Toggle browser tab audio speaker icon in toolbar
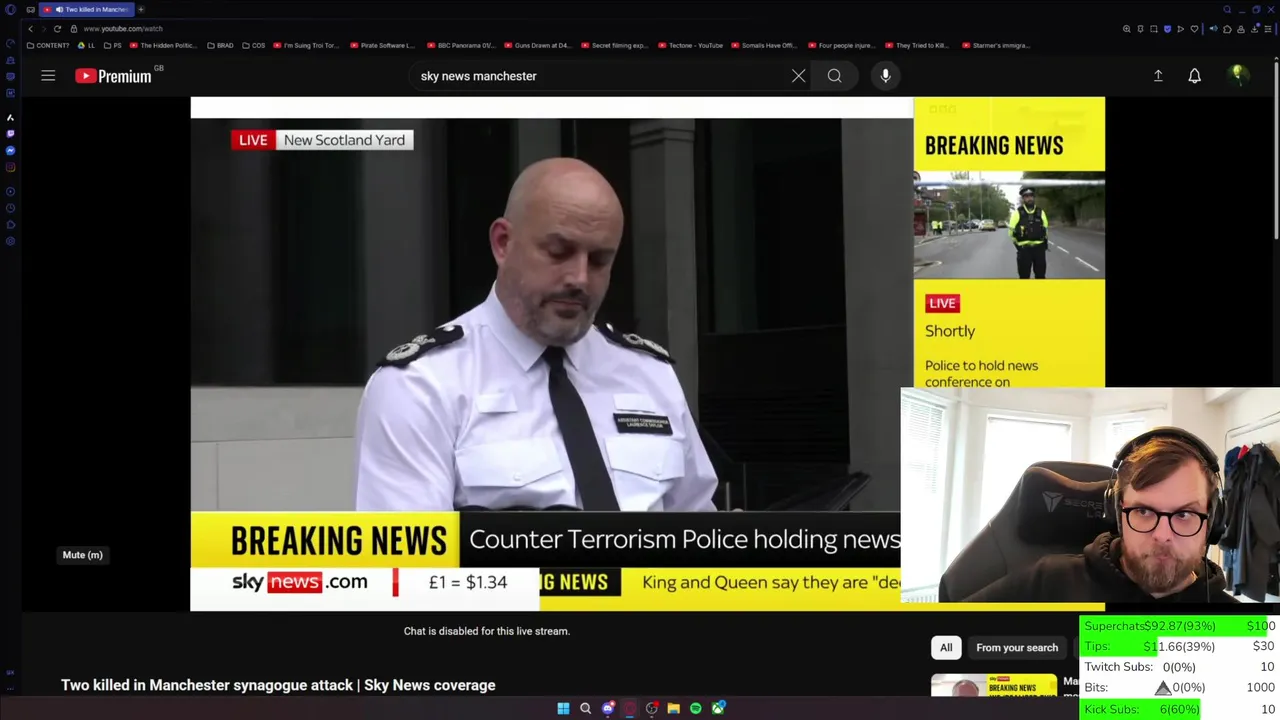Screen dimensions: 1280x720 pos(1213,29)
